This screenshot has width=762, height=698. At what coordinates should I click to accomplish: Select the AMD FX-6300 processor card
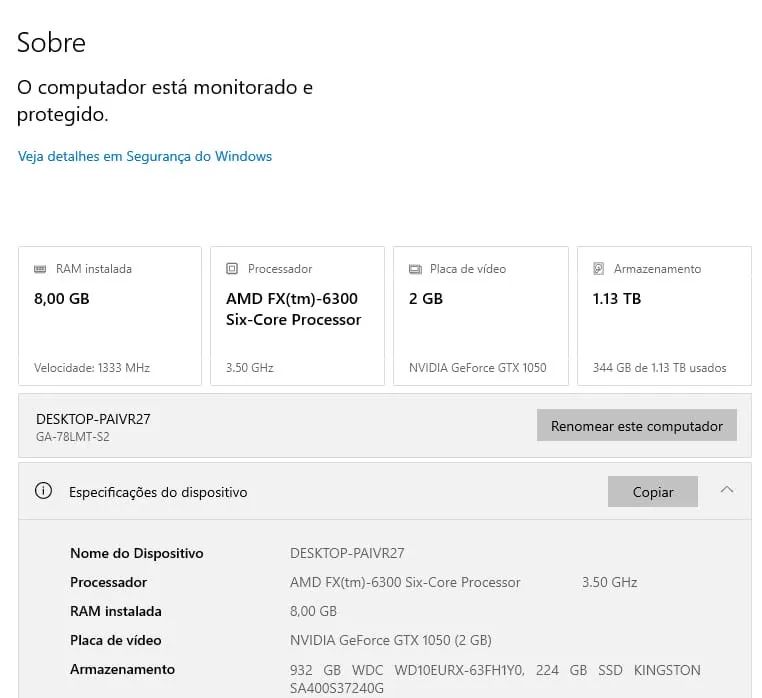click(297, 316)
